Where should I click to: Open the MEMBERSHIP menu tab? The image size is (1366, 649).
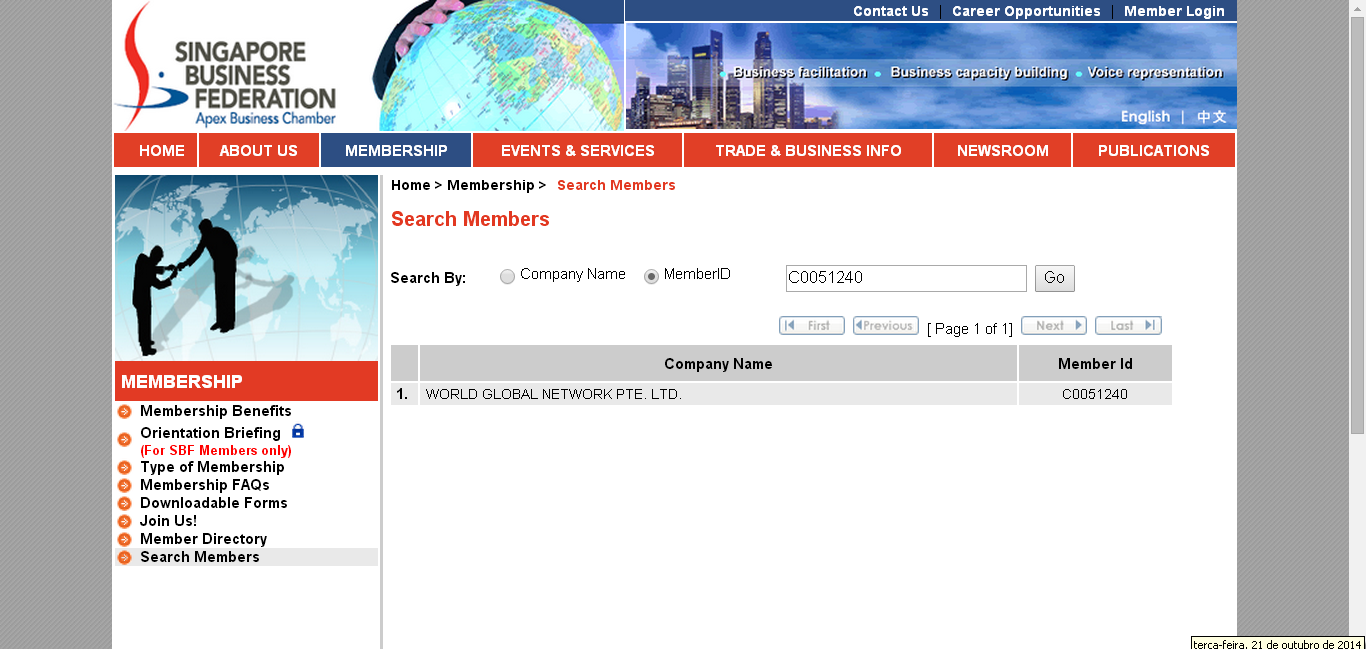tap(396, 150)
